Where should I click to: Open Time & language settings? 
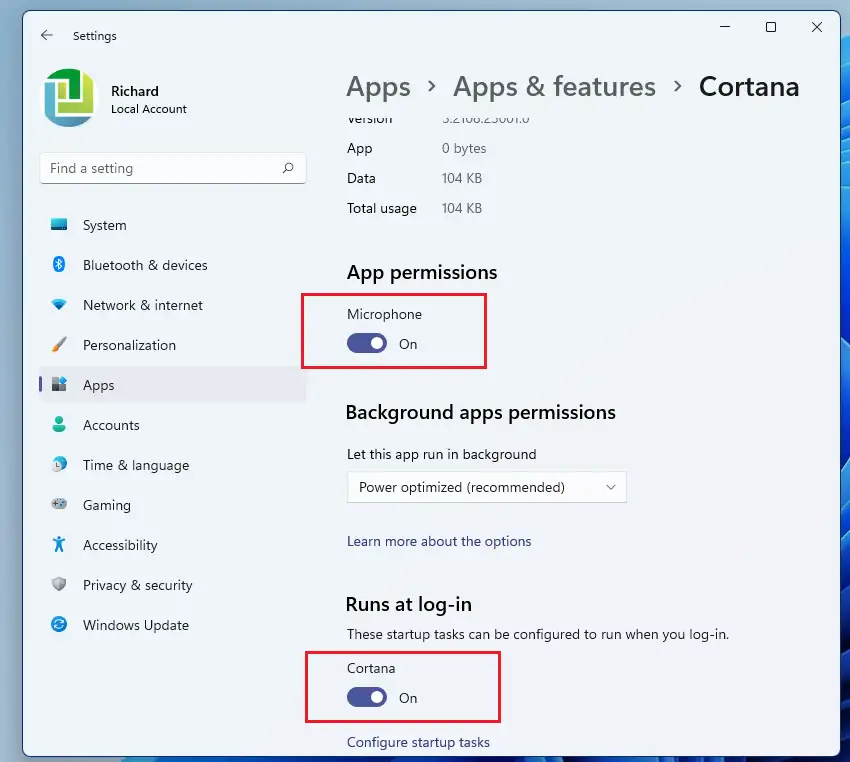point(173,465)
